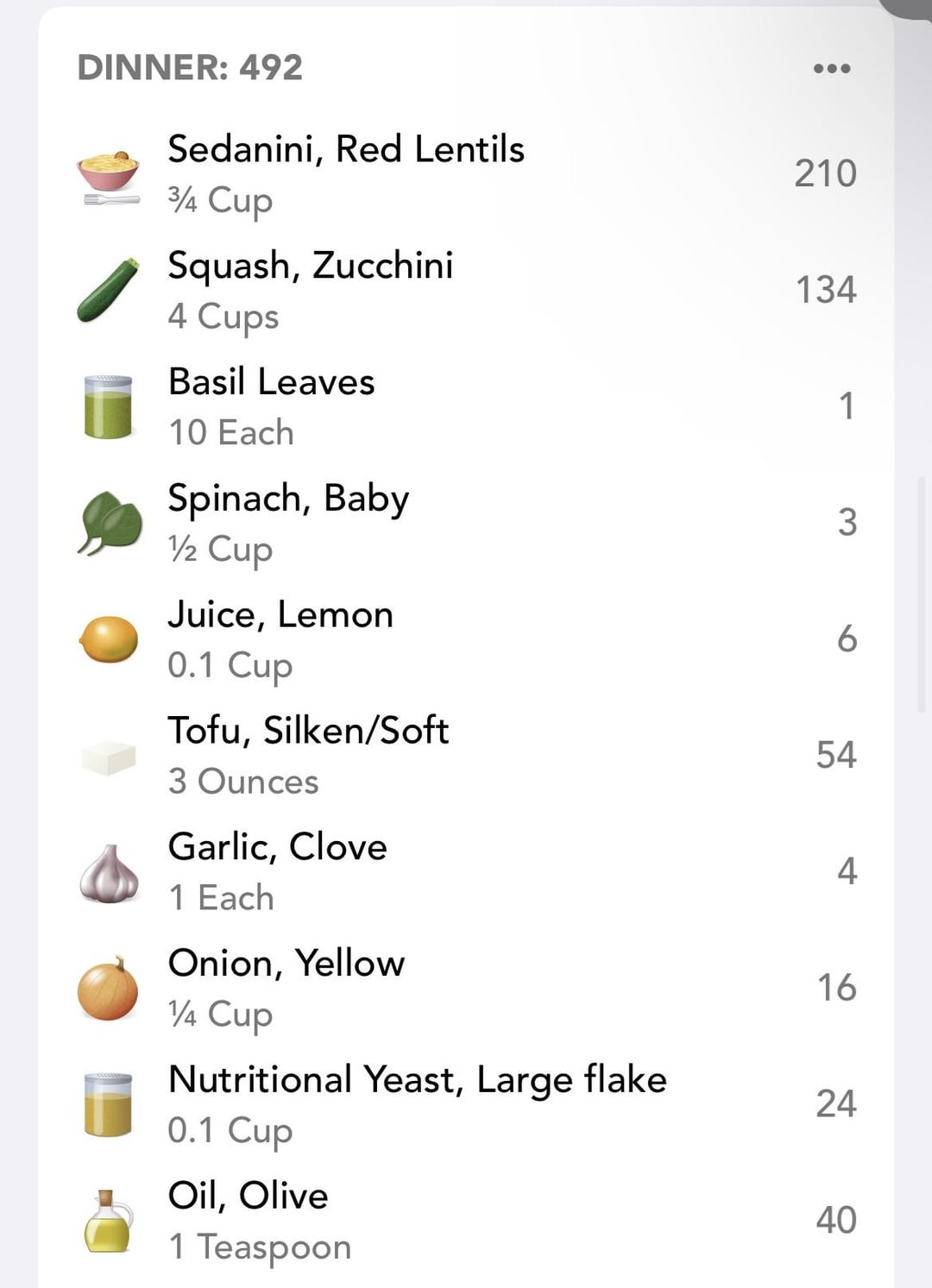Viewport: 932px width, 1288px height.
Task: Tap the silken tofu block icon
Action: 109,757
